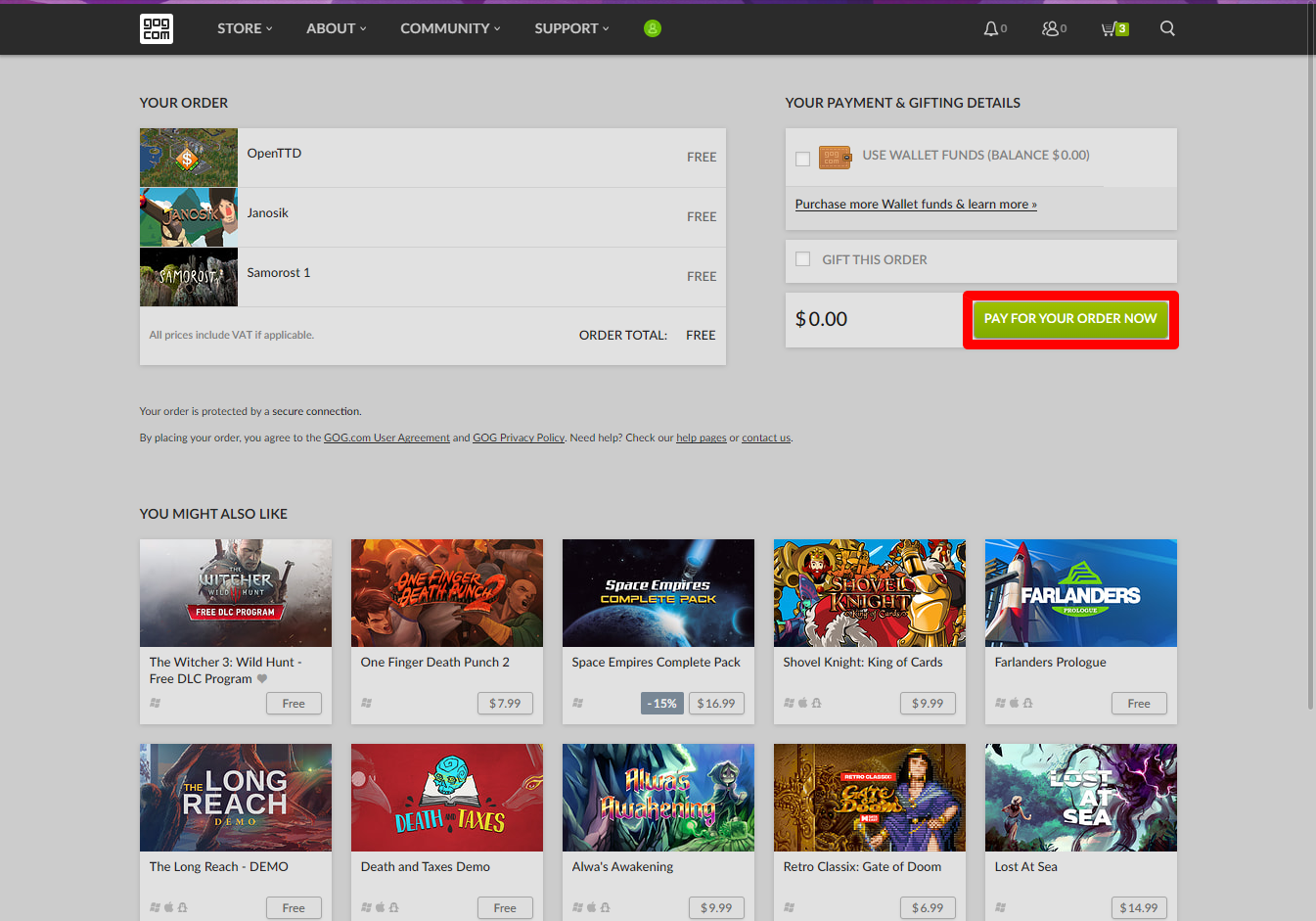This screenshot has height=921, width=1316.
Task: Open One Finger Death Punch 2 cover image
Action: 447,593
